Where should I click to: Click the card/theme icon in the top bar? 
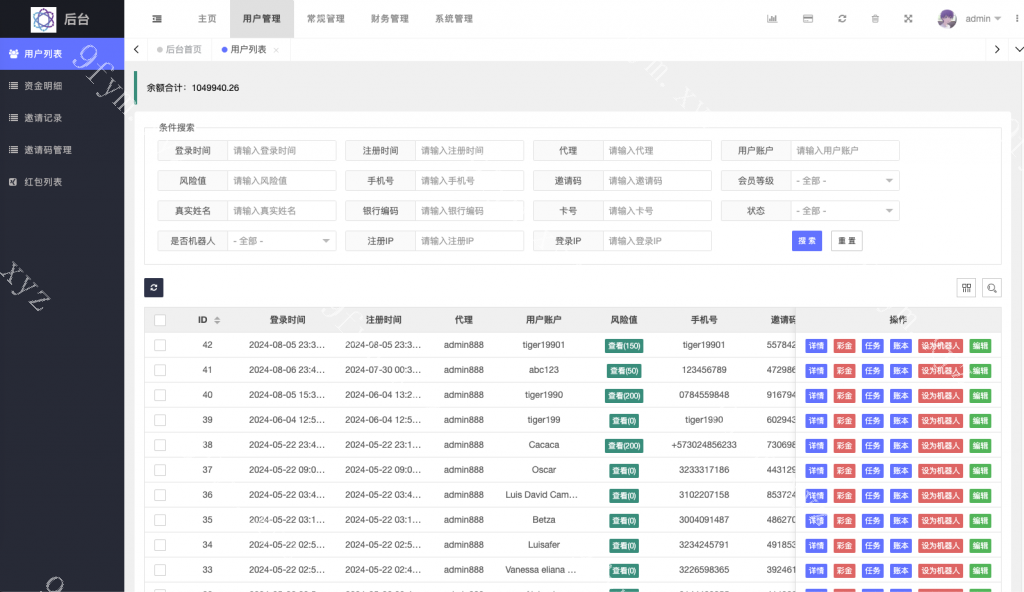click(x=808, y=19)
